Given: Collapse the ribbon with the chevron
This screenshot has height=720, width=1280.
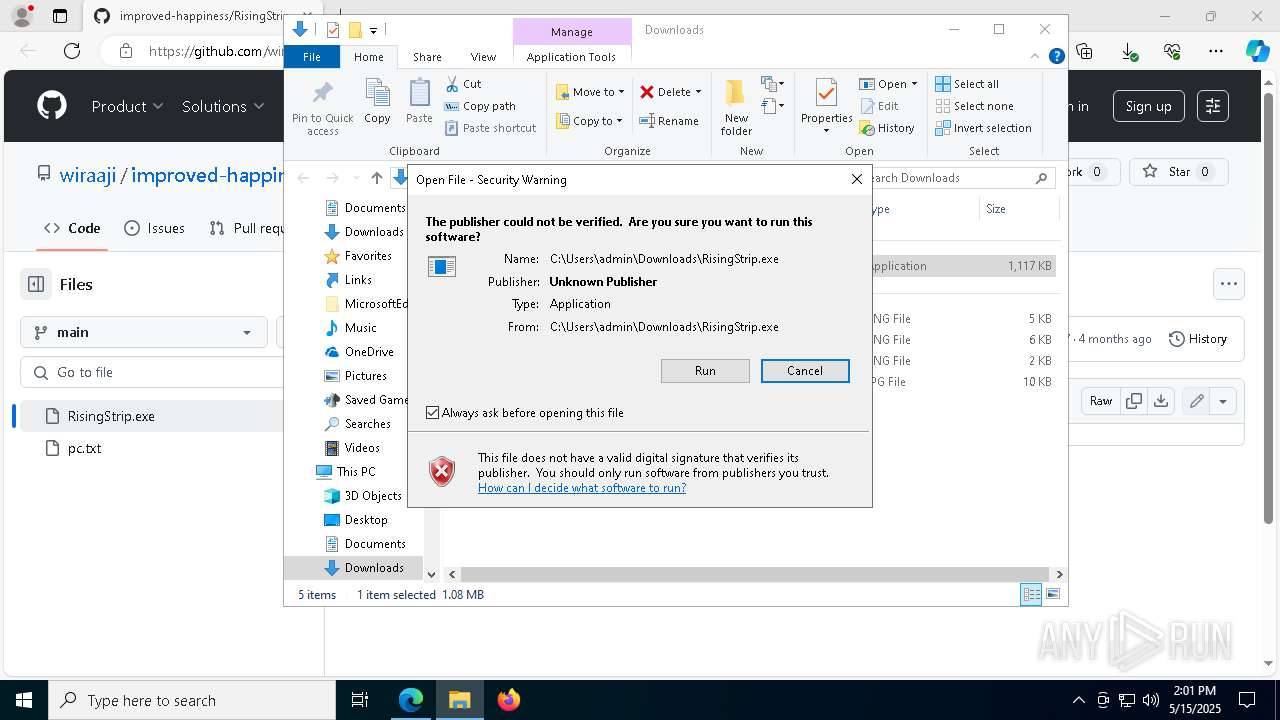Looking at the screenshot, I should (1036, 57).
